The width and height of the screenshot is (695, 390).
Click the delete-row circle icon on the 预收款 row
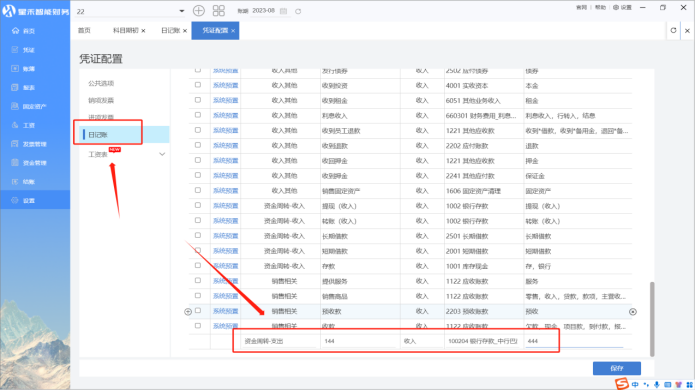[x=633, y=312]
